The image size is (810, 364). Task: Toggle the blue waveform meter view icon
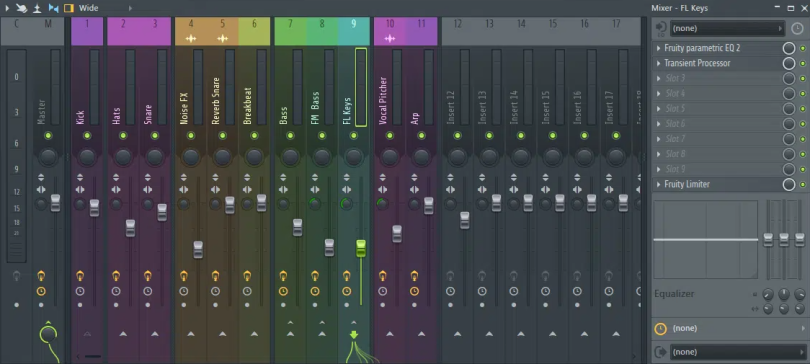[x=53, y=8]
